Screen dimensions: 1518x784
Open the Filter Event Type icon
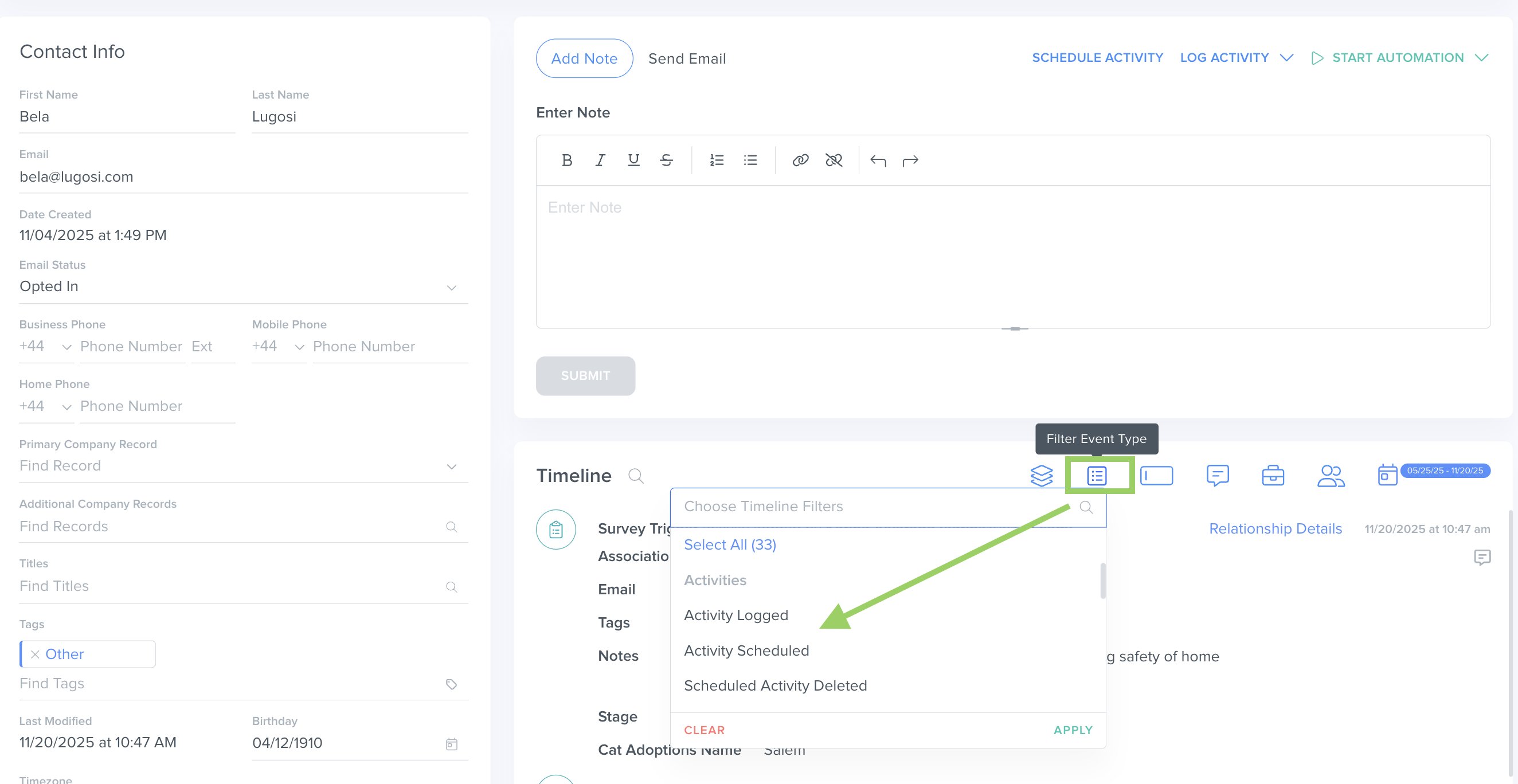[x=1096, y=475]
